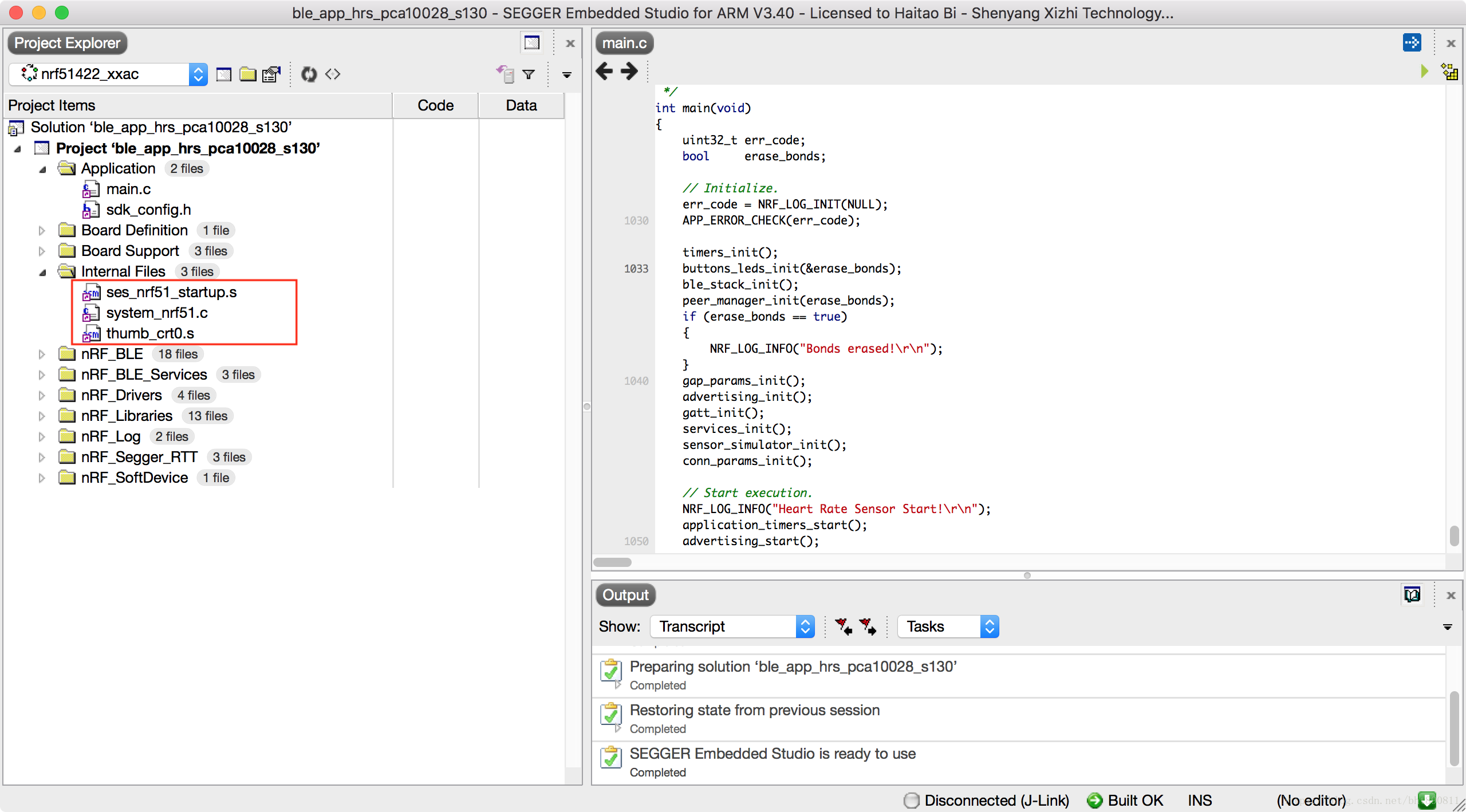Click the Output panel title tab
Screen dimensions: 1466x812
coord(625,595)
